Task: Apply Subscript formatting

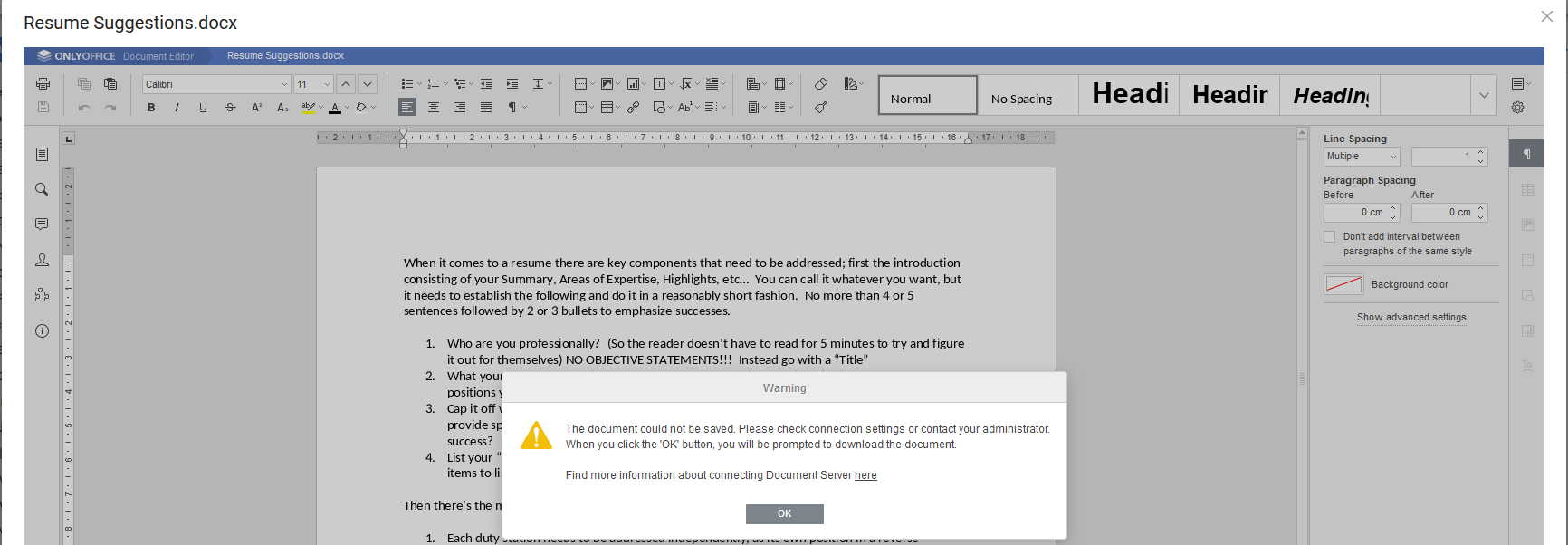Action: coord(282,108)
